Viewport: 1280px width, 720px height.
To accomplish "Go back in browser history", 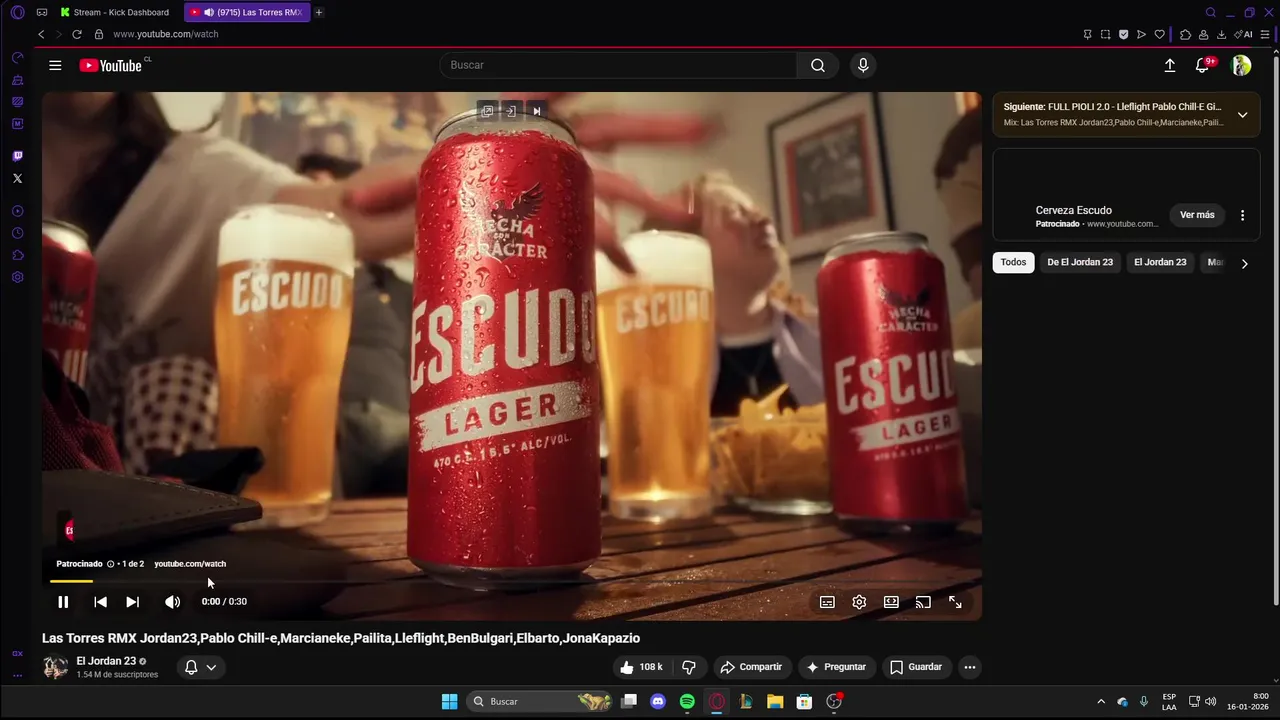I will (41, 34).
